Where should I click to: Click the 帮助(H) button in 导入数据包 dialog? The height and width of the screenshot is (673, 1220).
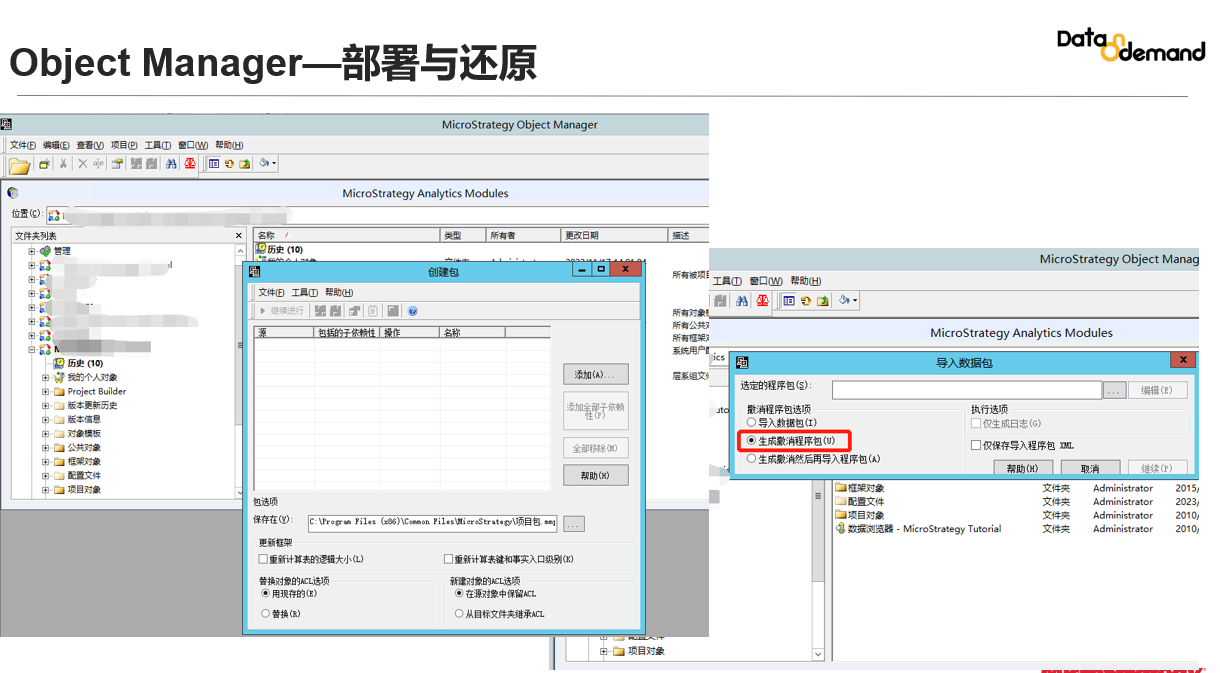click(x=1023, y=468)
